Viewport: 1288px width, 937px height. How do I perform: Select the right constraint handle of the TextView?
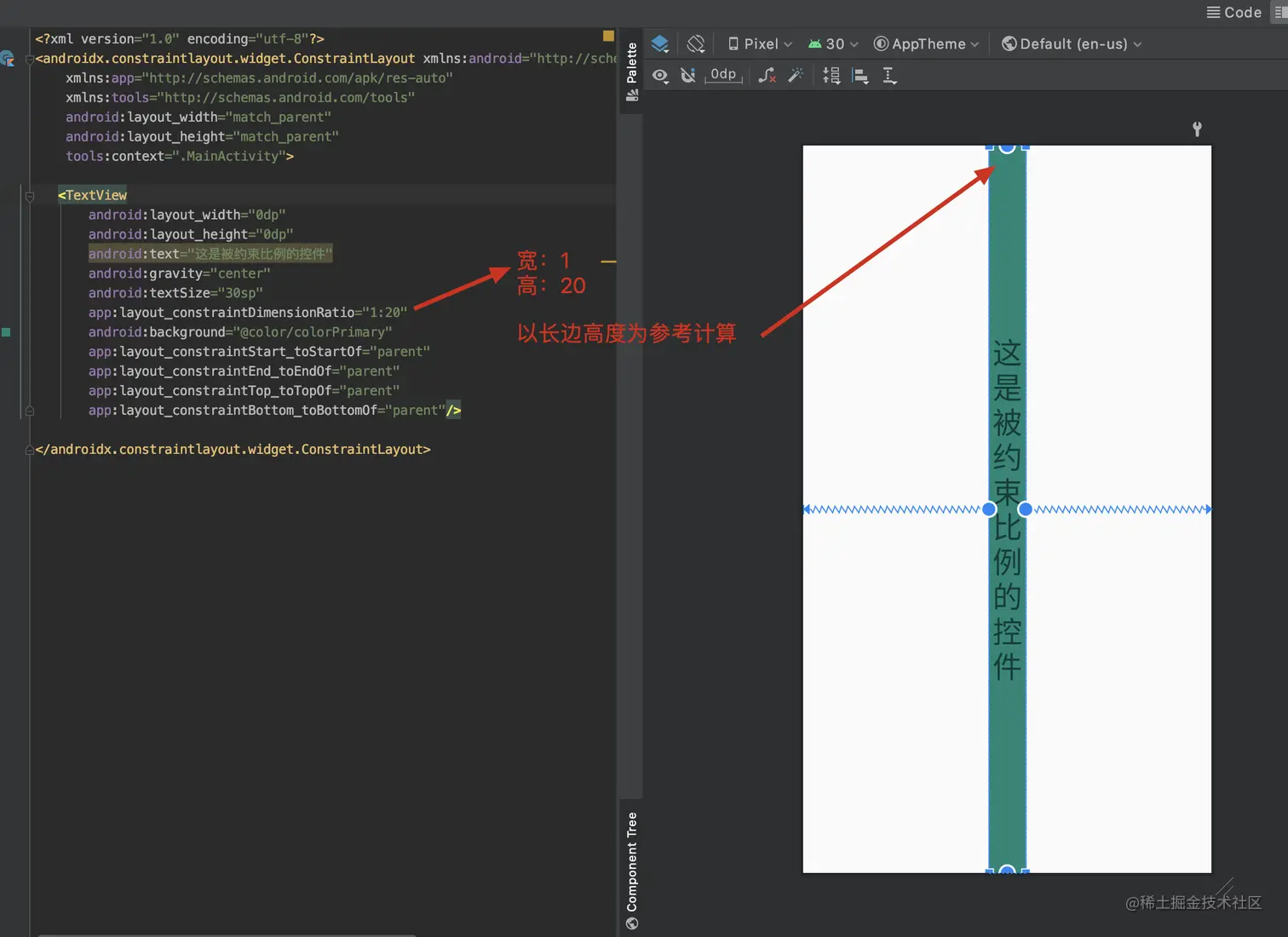coord(1026,509)
